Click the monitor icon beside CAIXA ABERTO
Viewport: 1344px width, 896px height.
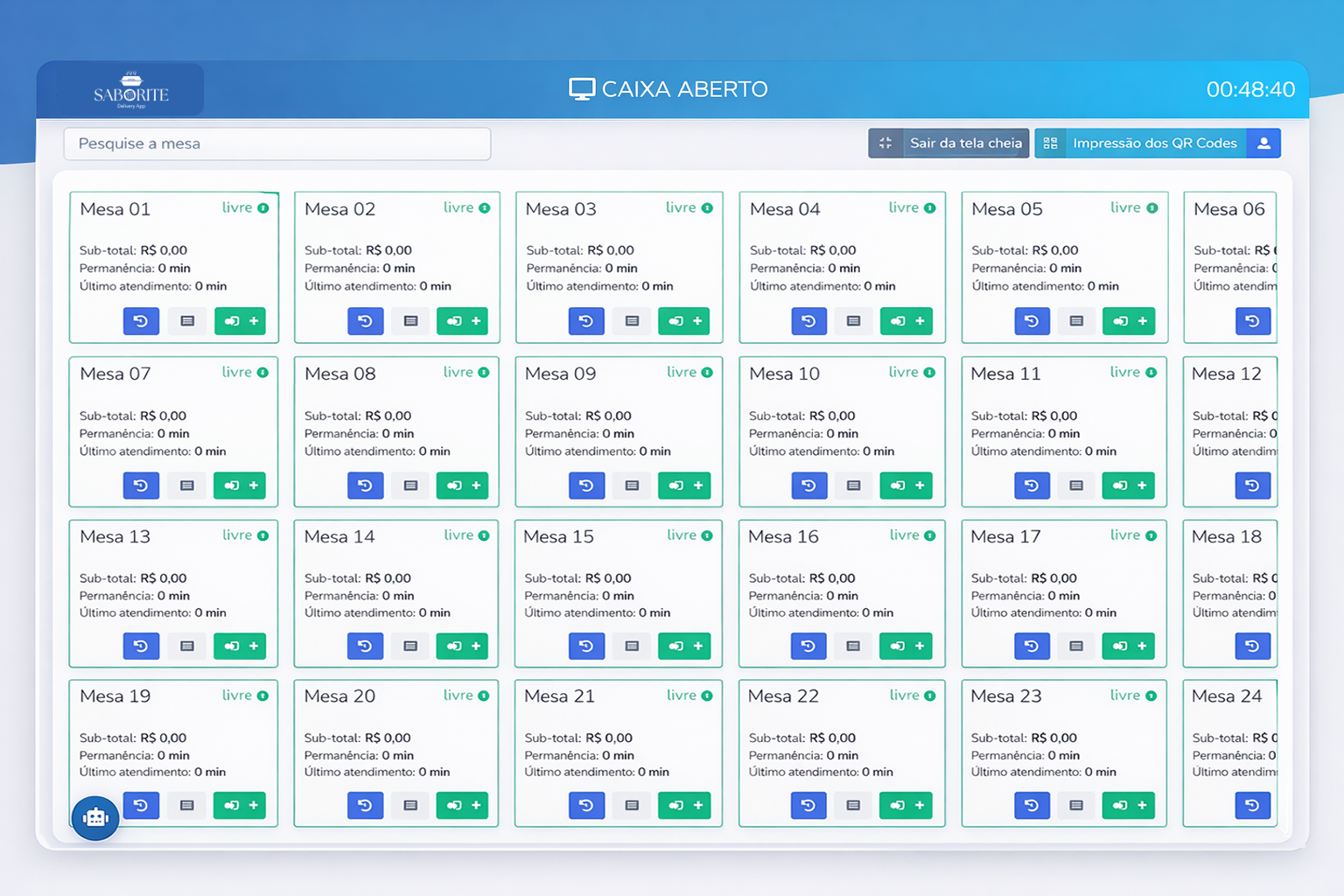582,89
